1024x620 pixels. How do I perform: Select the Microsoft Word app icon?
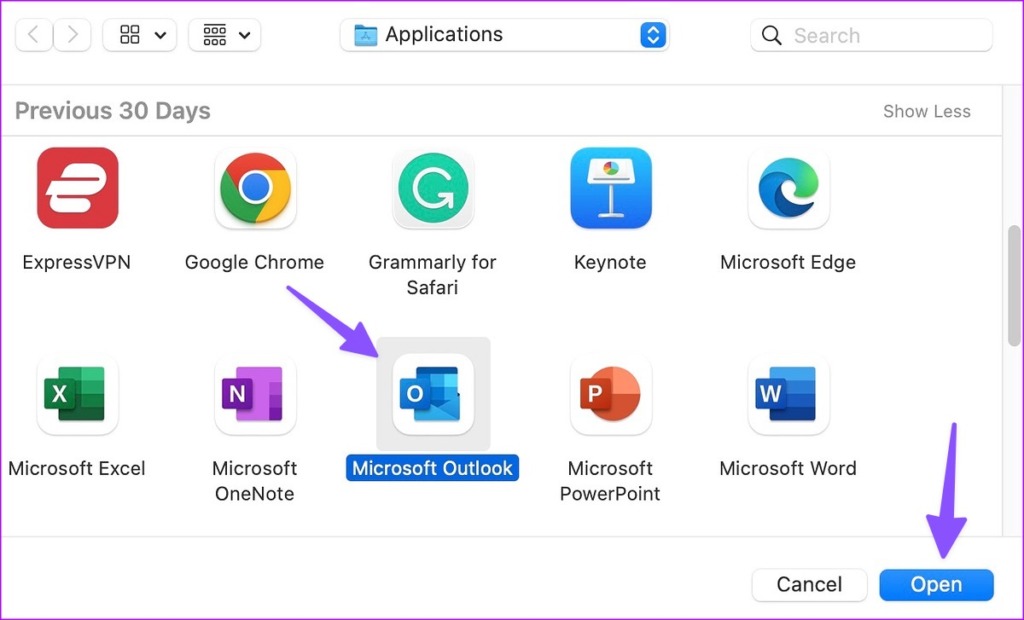point(788,394)
